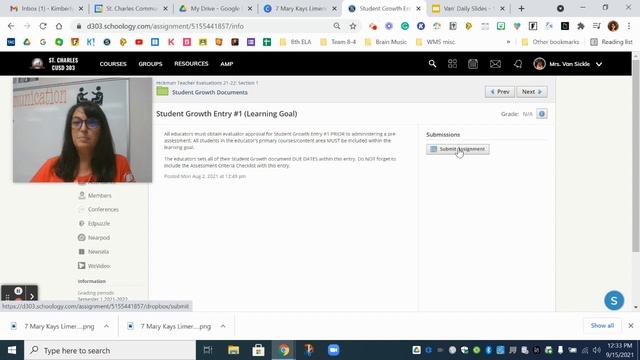Click the Type here to search box

click(x=110, y=350)
